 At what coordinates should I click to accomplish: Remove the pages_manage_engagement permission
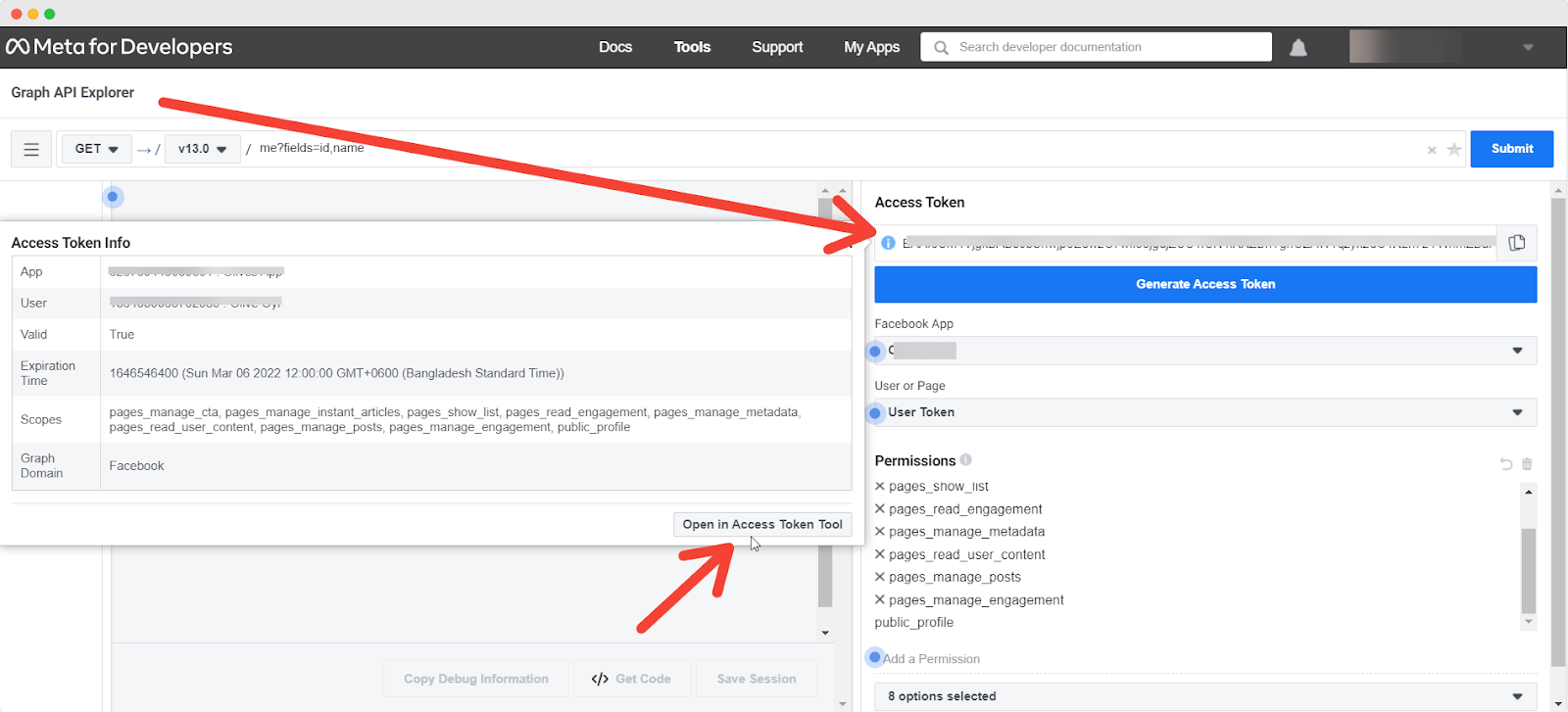[x=880, y=599]
